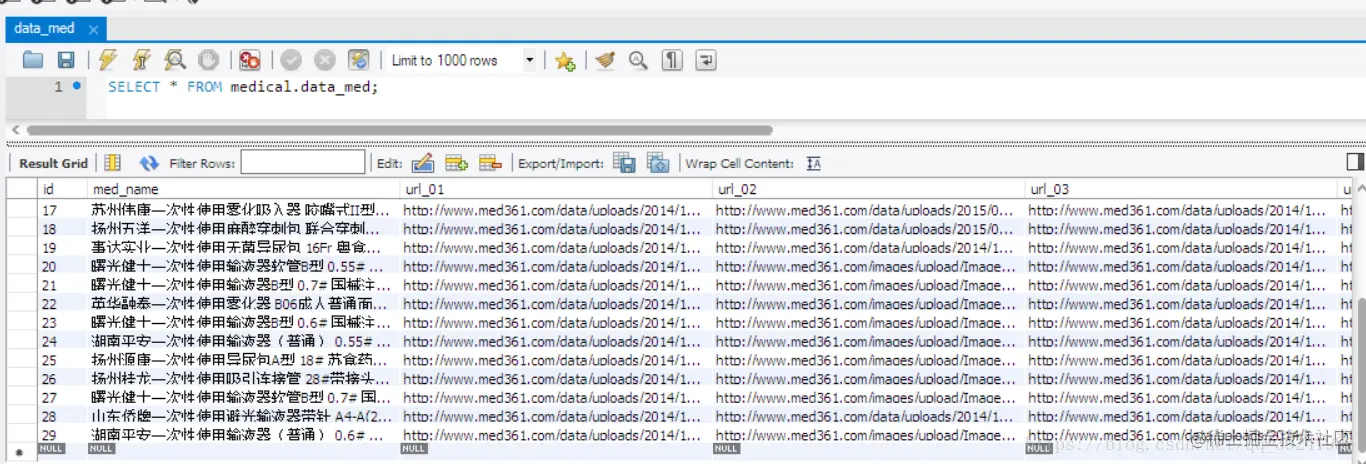Save query as a snippet star icon
The height and width of the screenshot is (464, 1366).
(565, 61)
